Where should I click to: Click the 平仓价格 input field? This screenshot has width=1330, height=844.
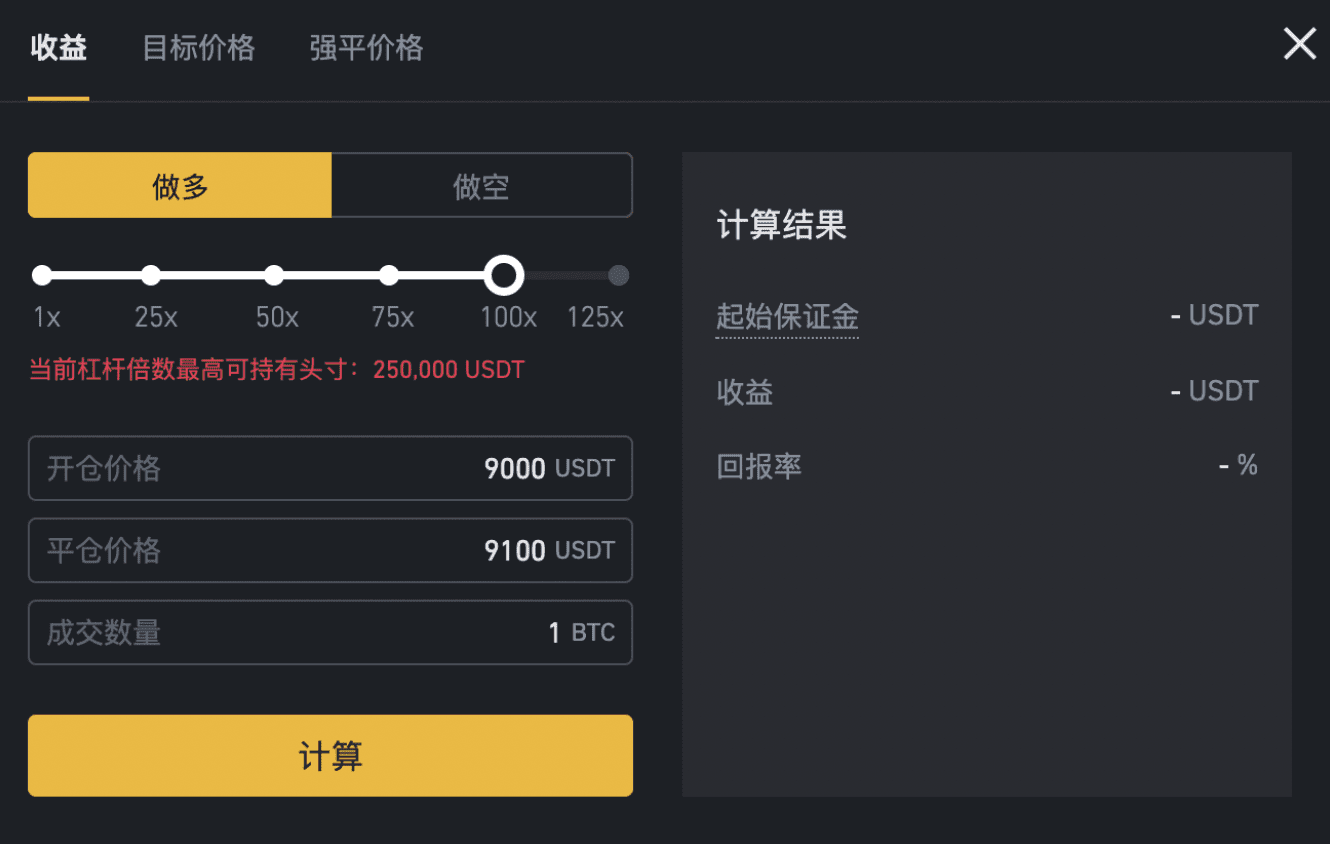(330, 550)
